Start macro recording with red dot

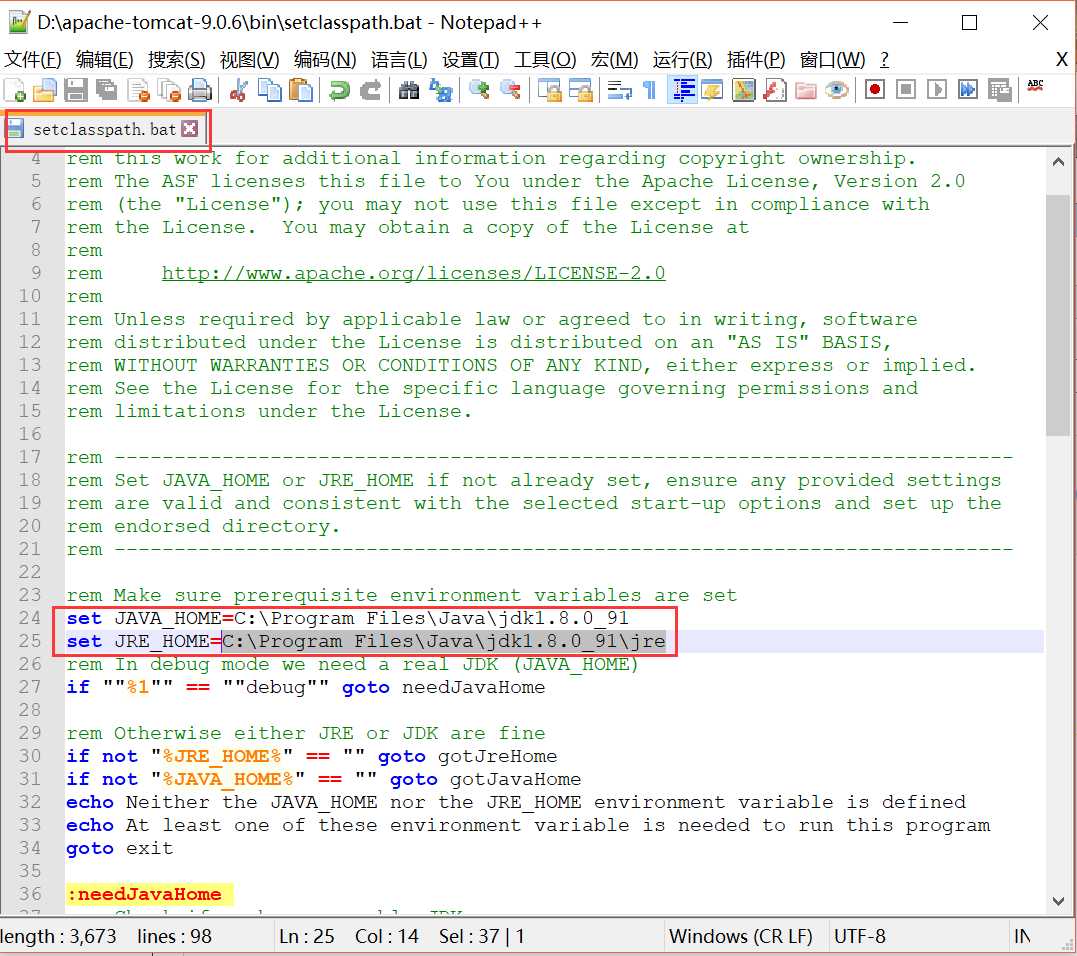(x=874, y=90)
